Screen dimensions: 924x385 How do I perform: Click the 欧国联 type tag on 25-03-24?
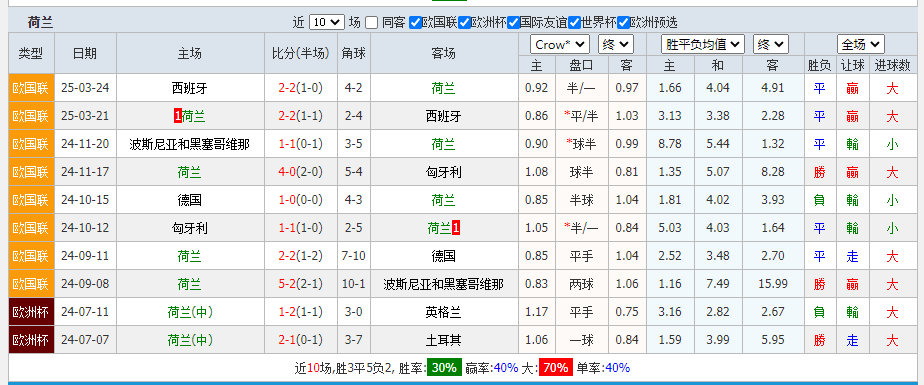click(31, 88)
